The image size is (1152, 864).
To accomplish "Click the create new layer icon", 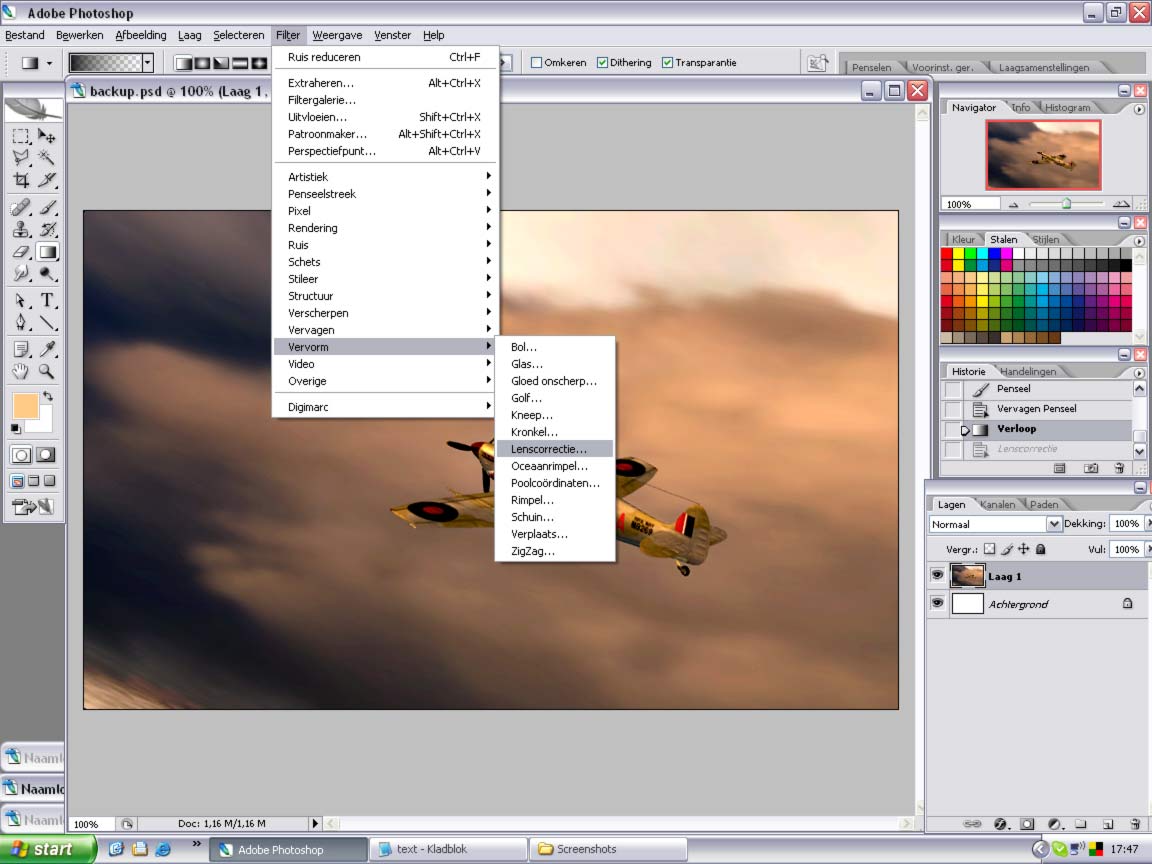I will [x=1107, y=824].
